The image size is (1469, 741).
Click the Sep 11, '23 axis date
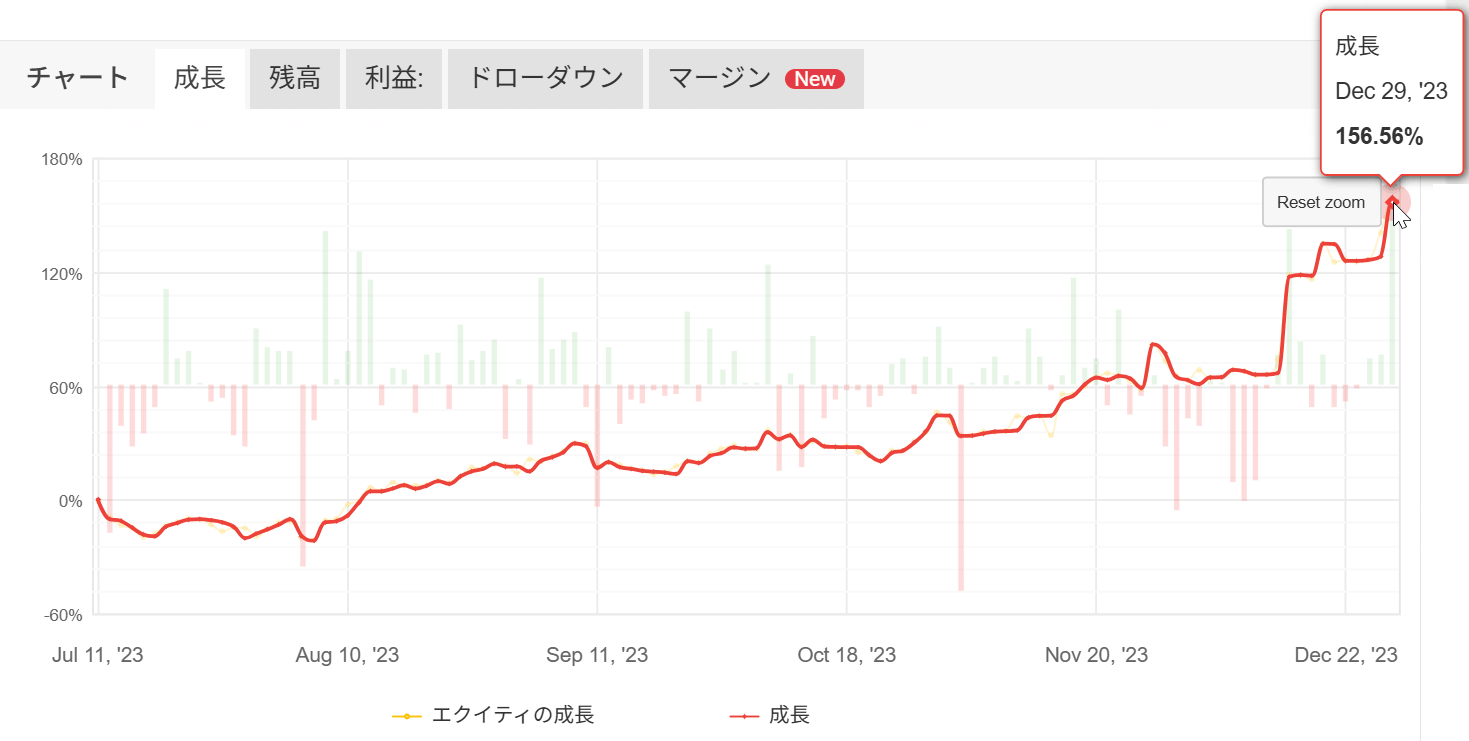pos(597,655)
